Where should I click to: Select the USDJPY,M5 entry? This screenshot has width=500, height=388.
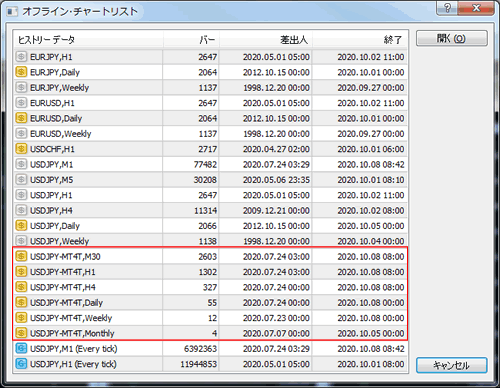tap(52, 180)
